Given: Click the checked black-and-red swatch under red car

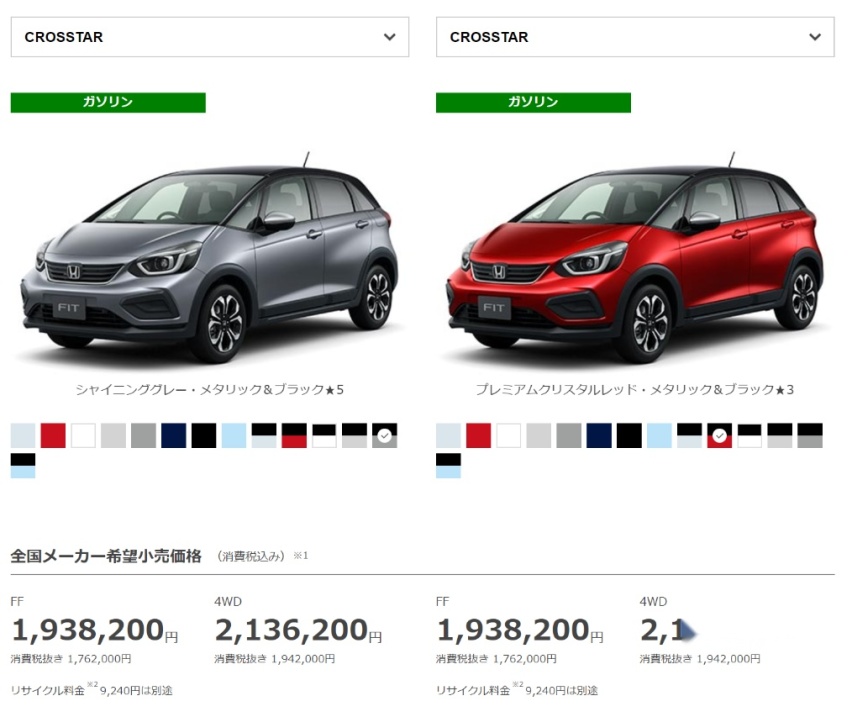Looking at the screenshot, I should [x=720, y=436].
